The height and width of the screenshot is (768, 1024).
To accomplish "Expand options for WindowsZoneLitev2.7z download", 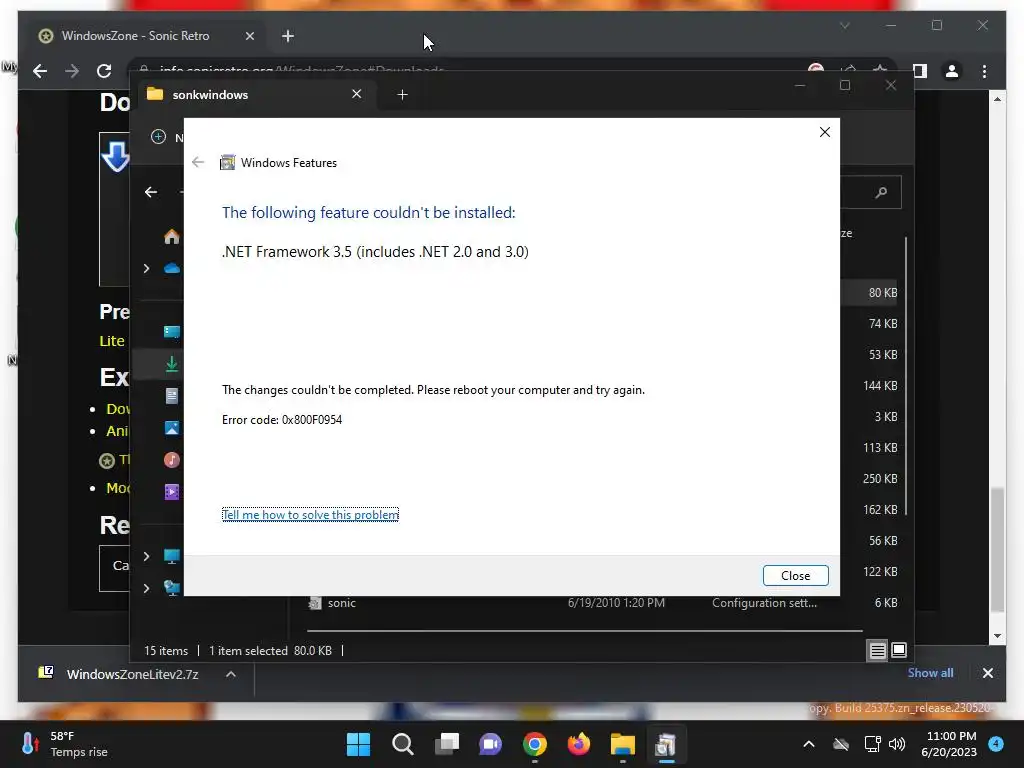I will point(231,674).
